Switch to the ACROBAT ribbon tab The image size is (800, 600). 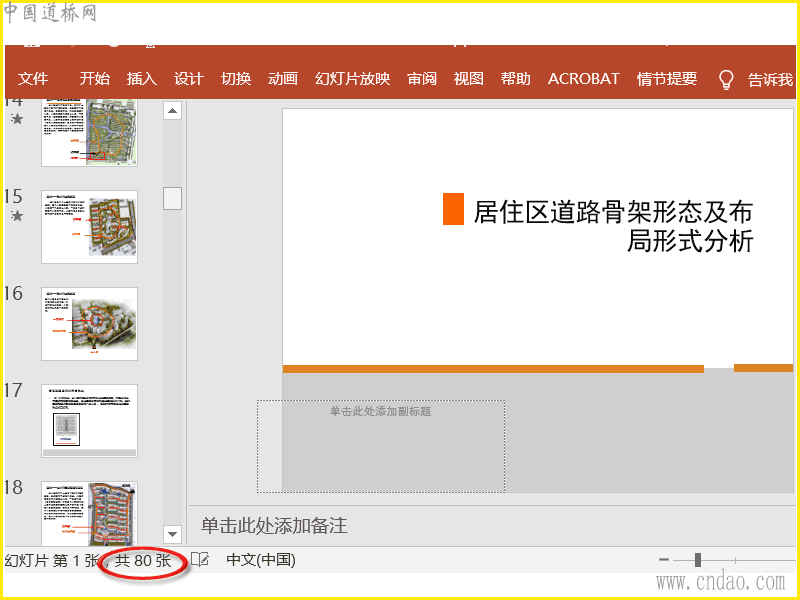[584, 79]
